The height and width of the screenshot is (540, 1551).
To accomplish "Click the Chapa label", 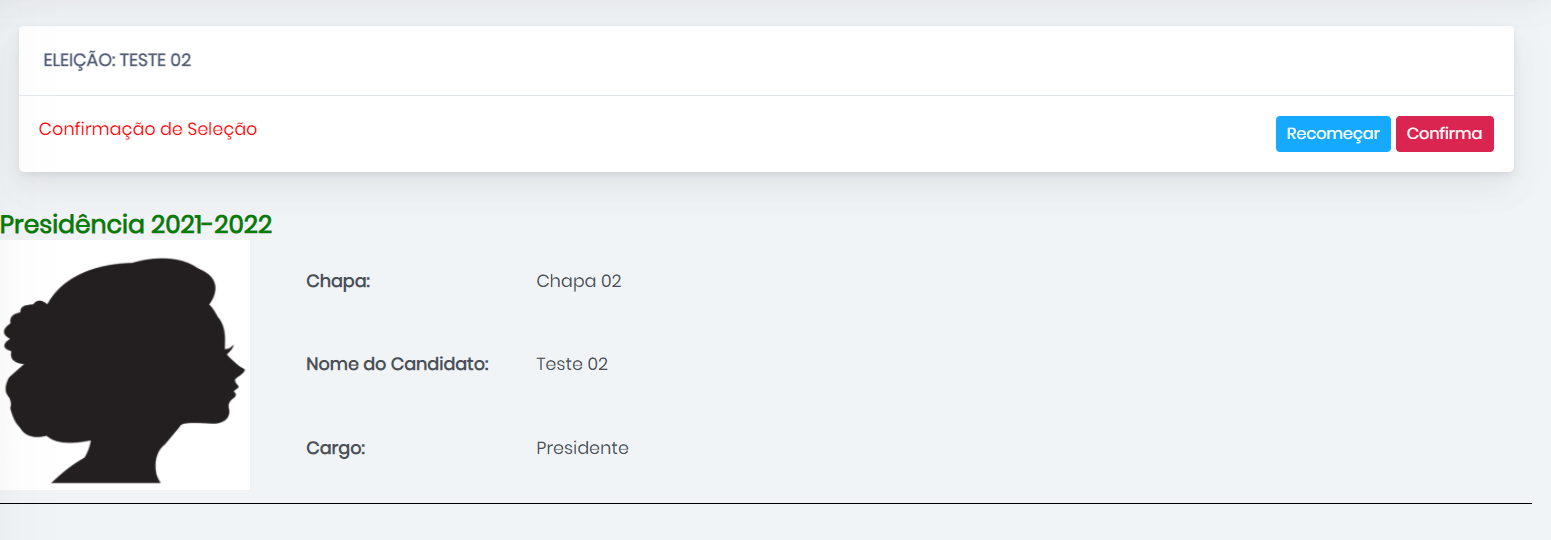I will point(338,281).
